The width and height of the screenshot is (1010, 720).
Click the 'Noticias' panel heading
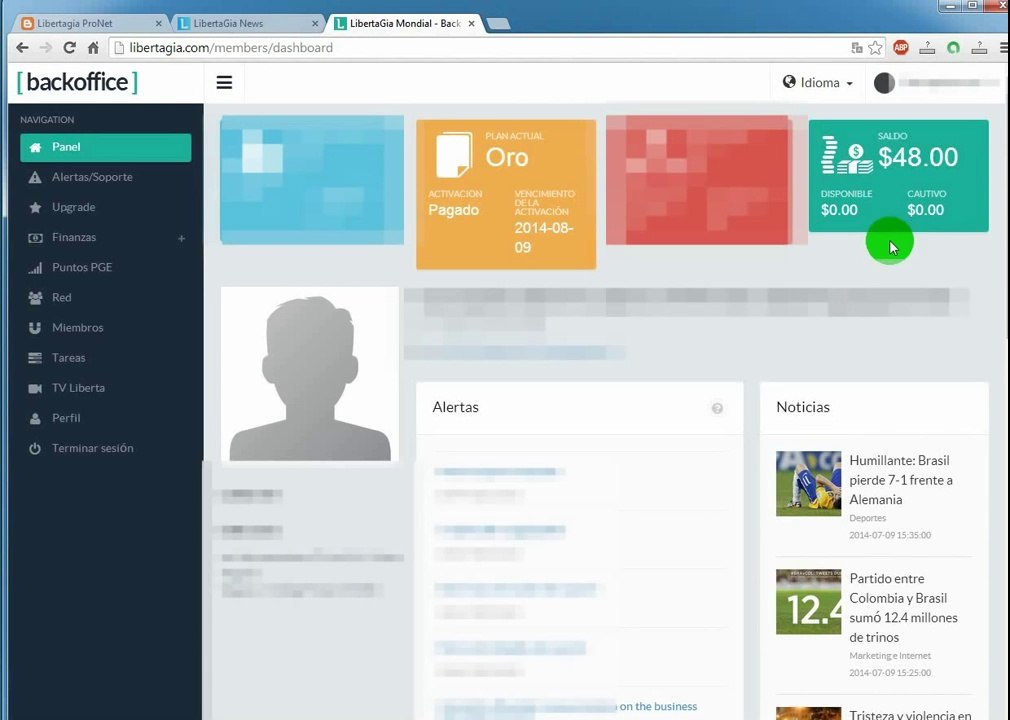click(x=803, y=407)
